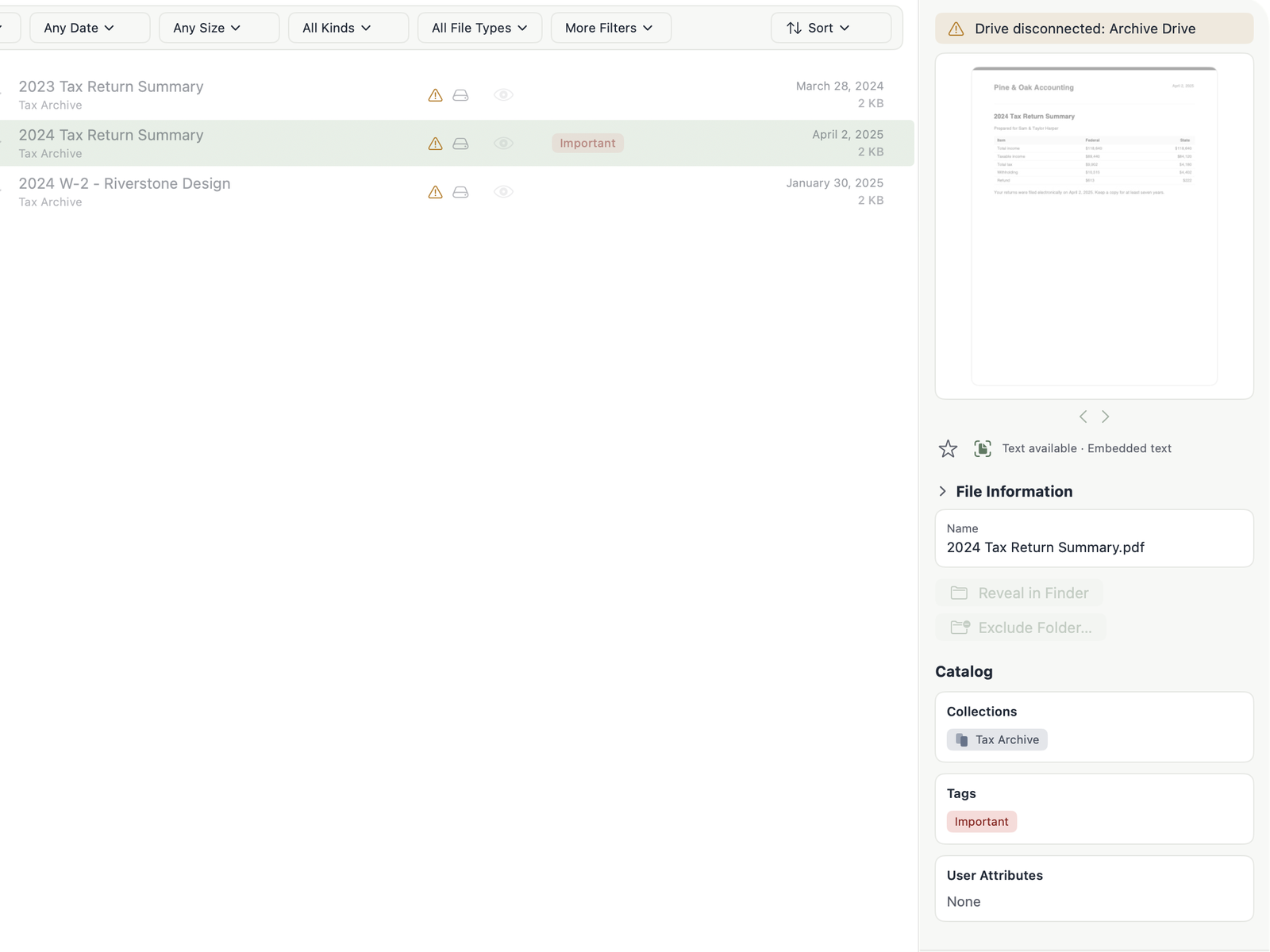Viewport: 1270px width, 952px height.
Task: Collapse the File Information section
Action: tap(942, 492)
